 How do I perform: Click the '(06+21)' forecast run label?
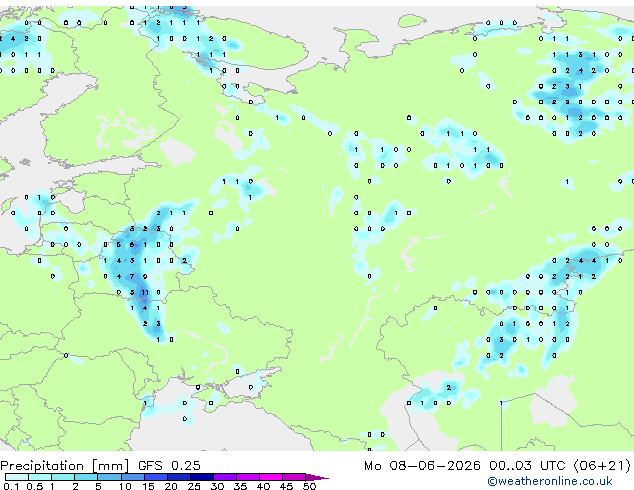[x=602, y=466]
